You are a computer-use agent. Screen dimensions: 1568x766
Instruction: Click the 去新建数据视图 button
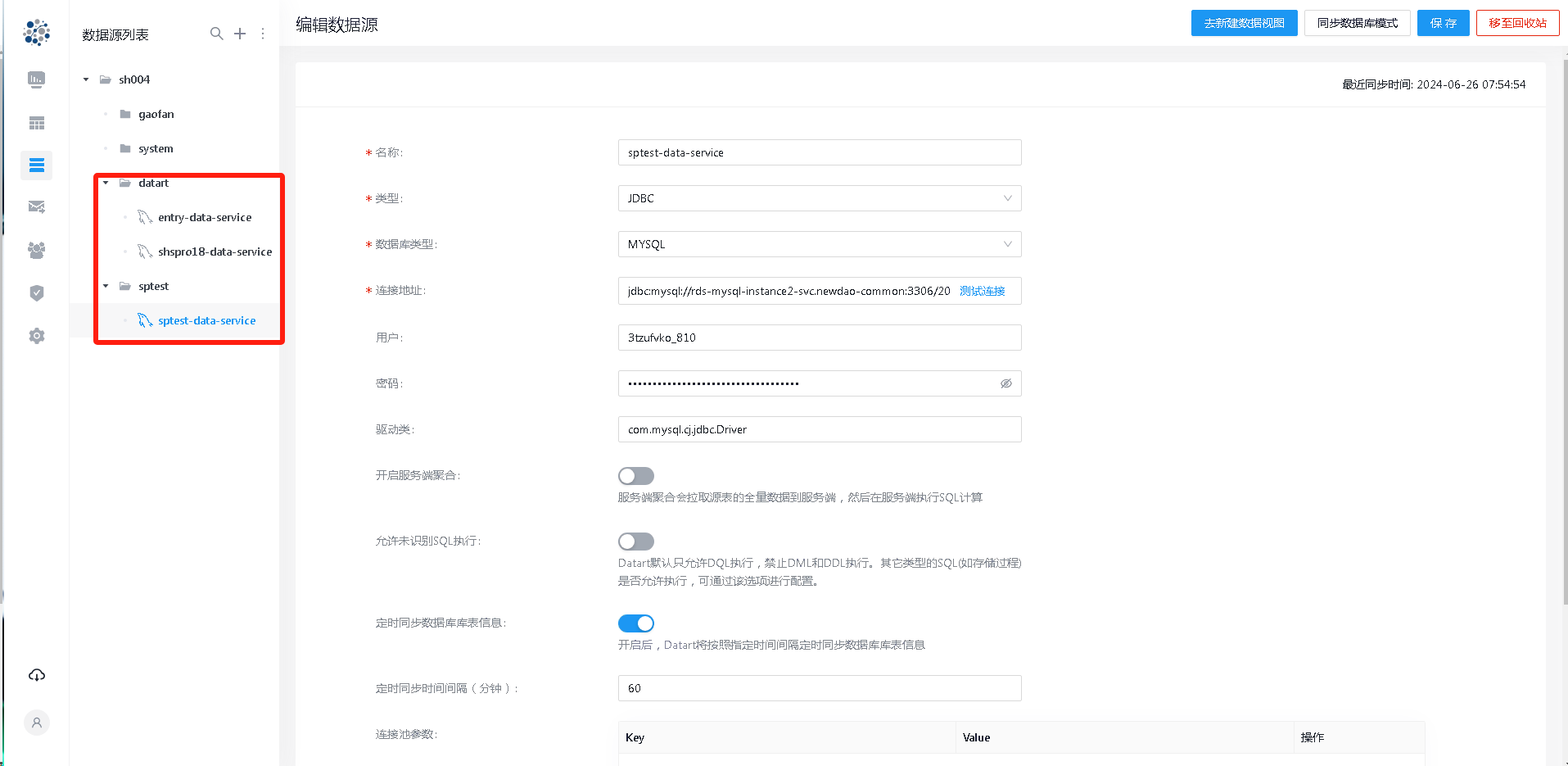pyautogui.click(x=1244, y=23)
